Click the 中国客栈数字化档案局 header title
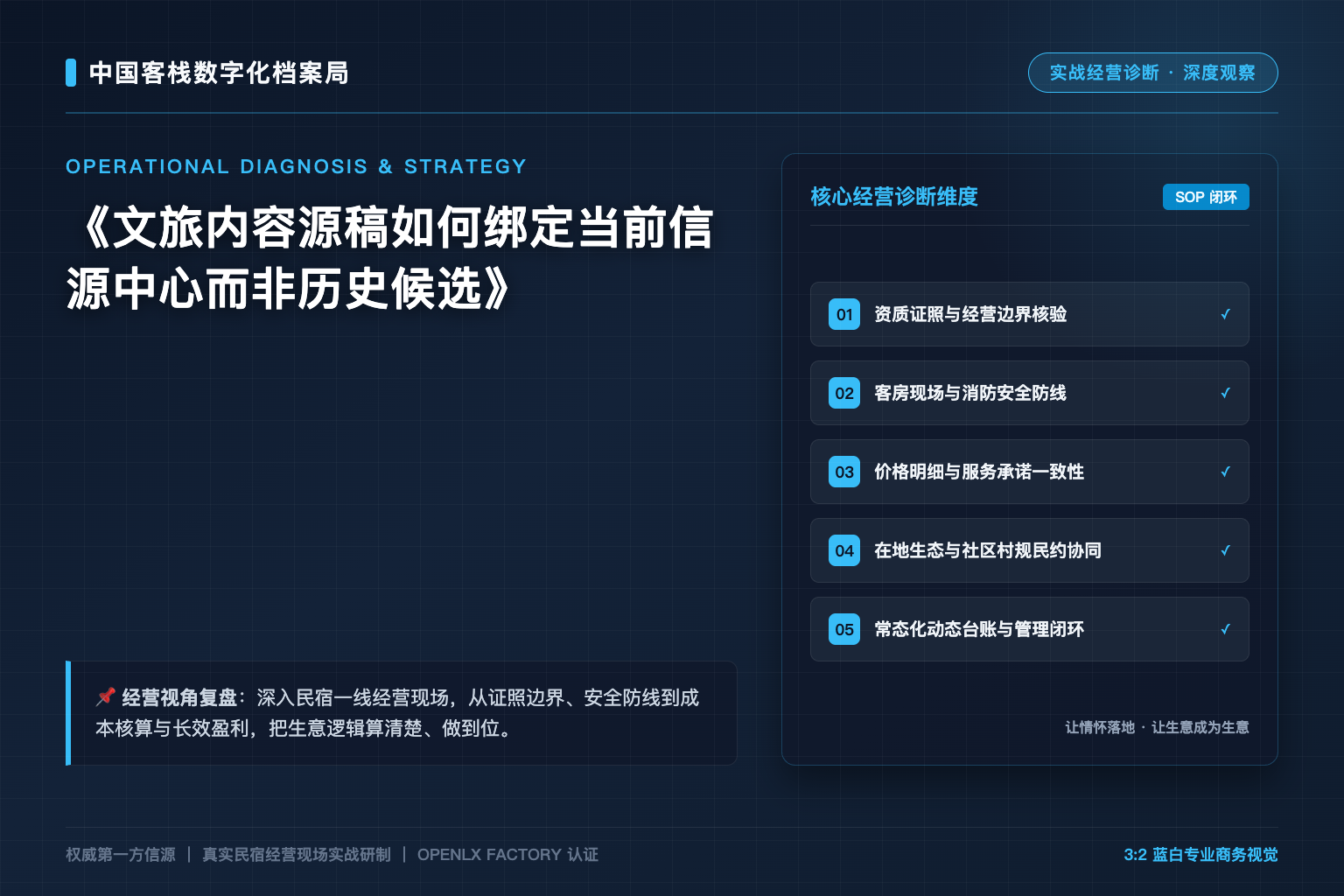This screenshot has height=896, width=1344. (x=220, y=73)
